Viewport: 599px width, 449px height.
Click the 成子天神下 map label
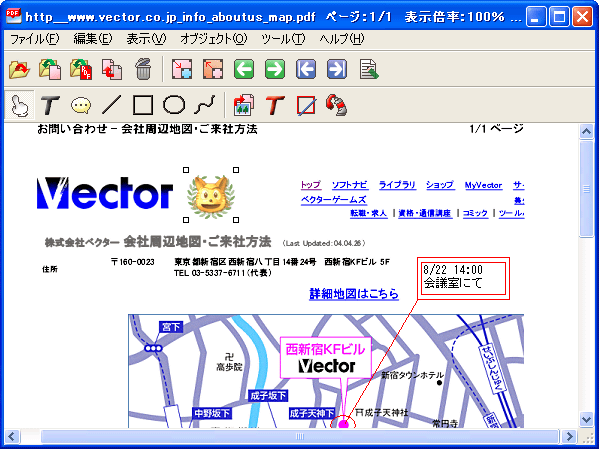pos(312,413)
